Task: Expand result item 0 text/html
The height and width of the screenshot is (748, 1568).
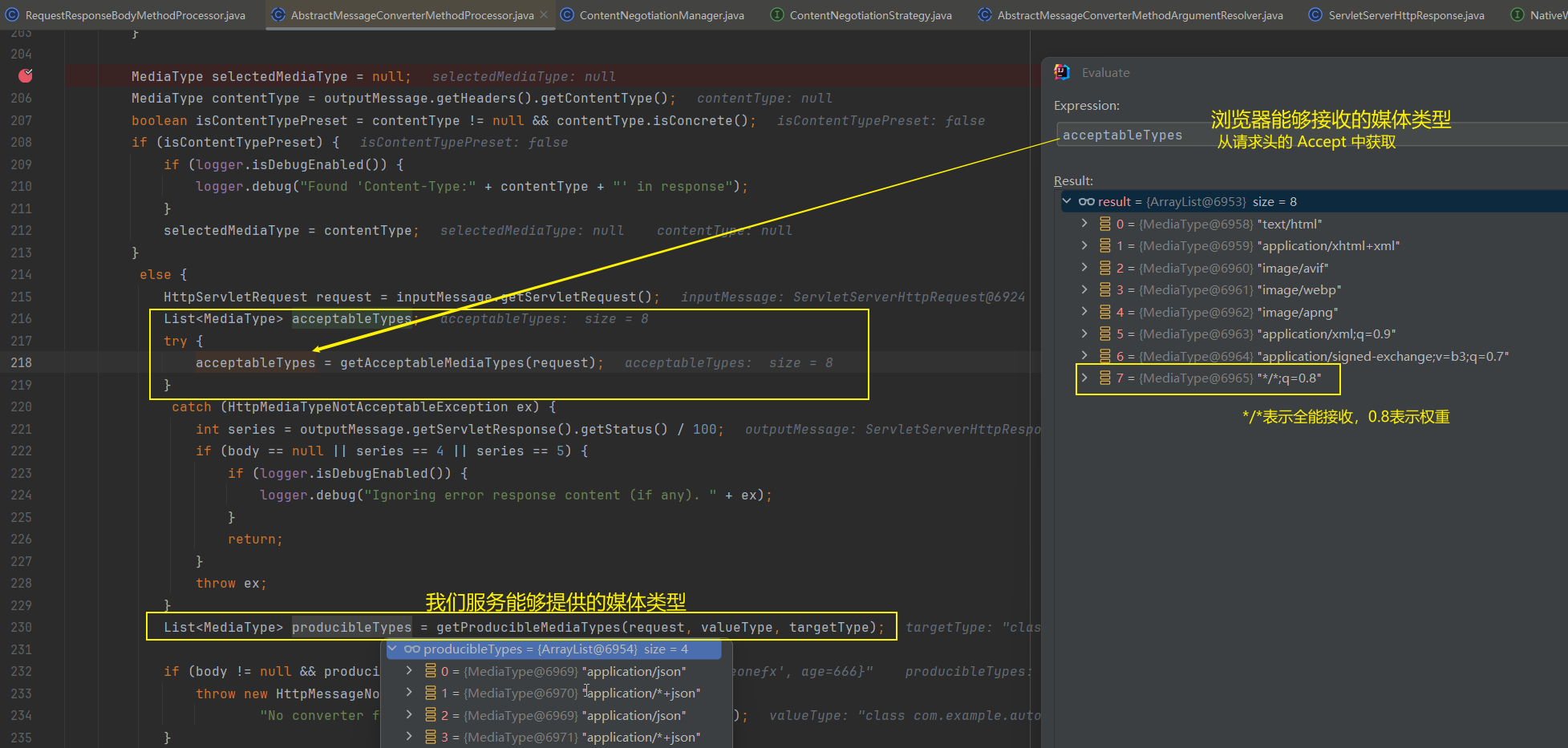Action: click(x=1084, y=223)
